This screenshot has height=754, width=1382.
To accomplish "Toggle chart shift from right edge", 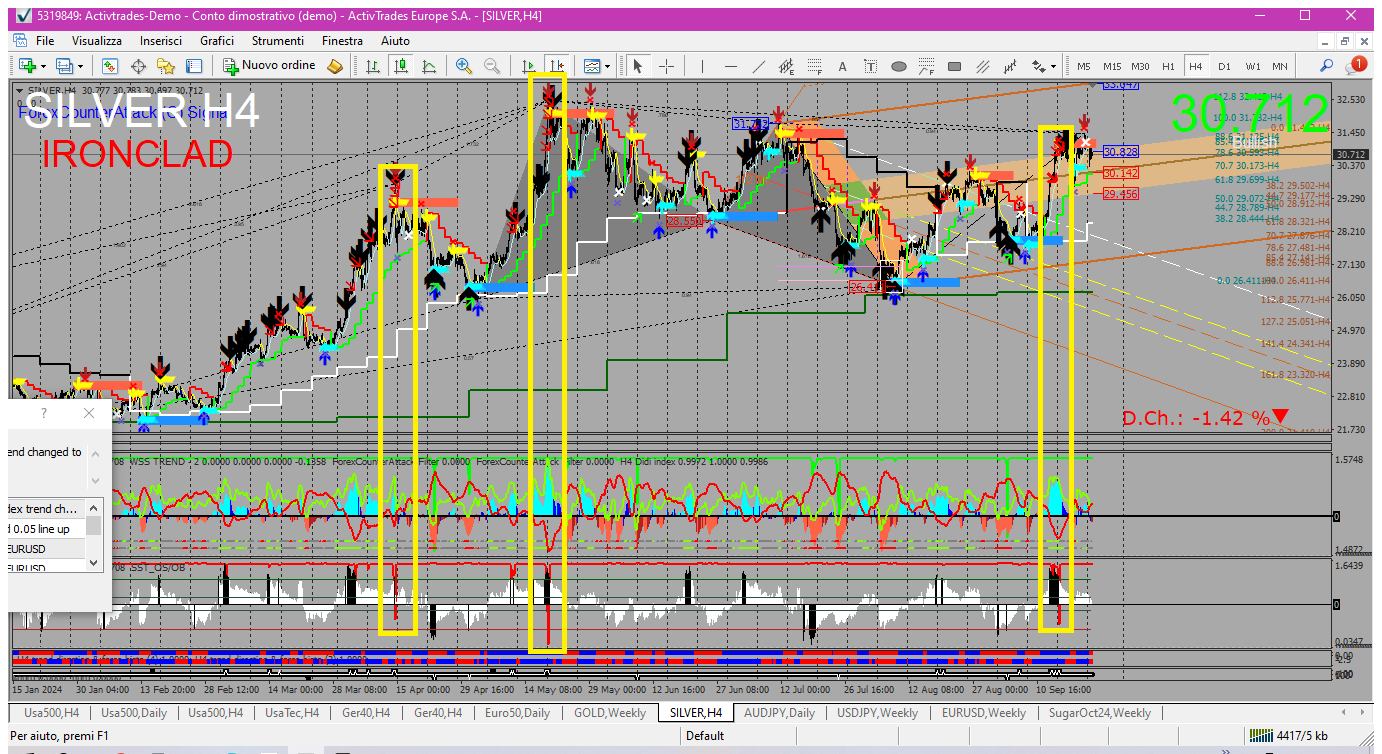I will pos(557,66).
